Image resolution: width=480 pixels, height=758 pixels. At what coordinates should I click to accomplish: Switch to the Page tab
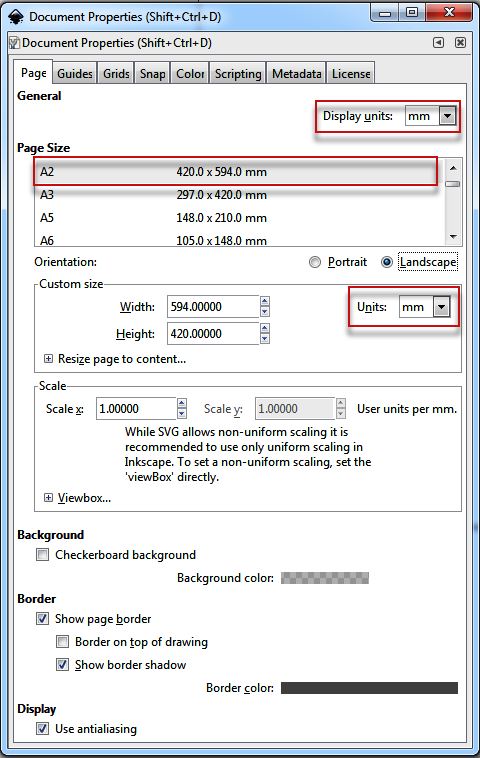33,73
